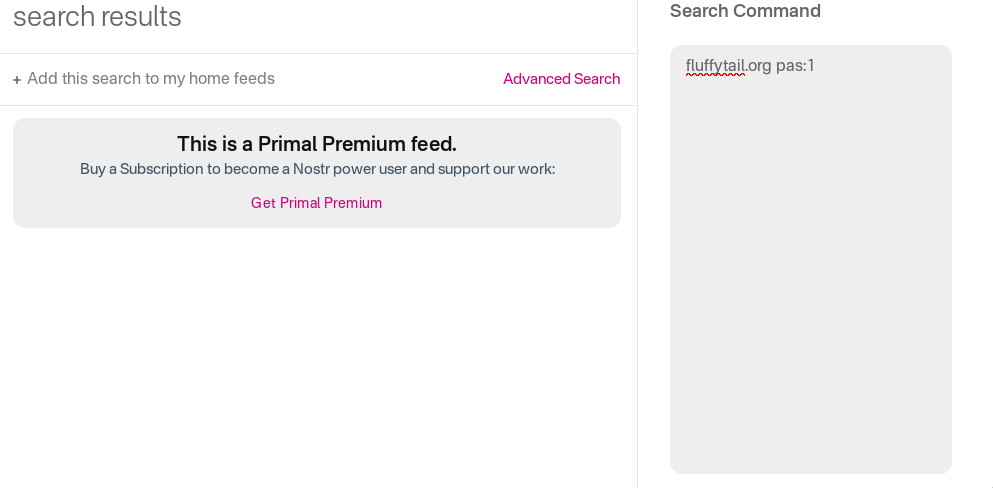Click the Primal Premium feed headline
This screenshot has height=488, width=993.
(x=317, y=144)
